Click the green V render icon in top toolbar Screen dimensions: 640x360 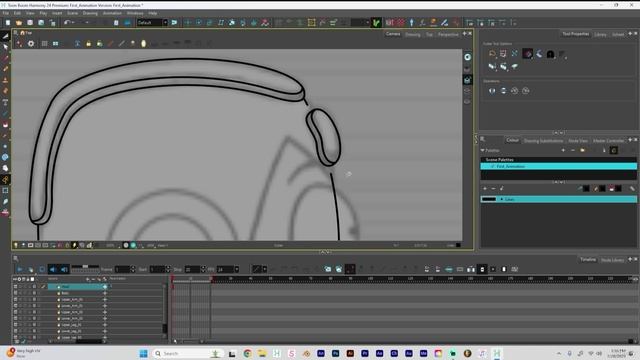click(376, 22)
